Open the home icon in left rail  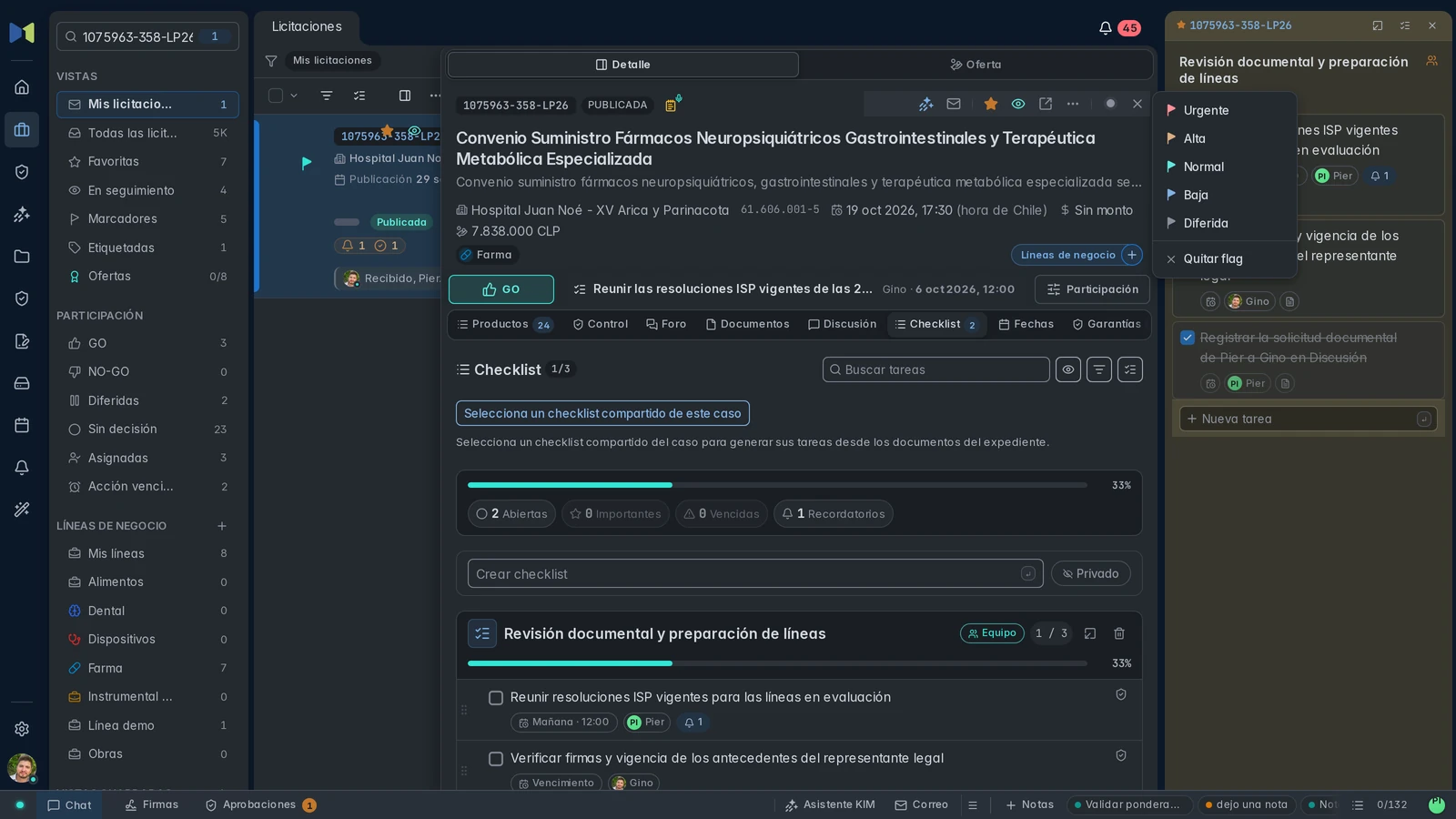point(22,87)
